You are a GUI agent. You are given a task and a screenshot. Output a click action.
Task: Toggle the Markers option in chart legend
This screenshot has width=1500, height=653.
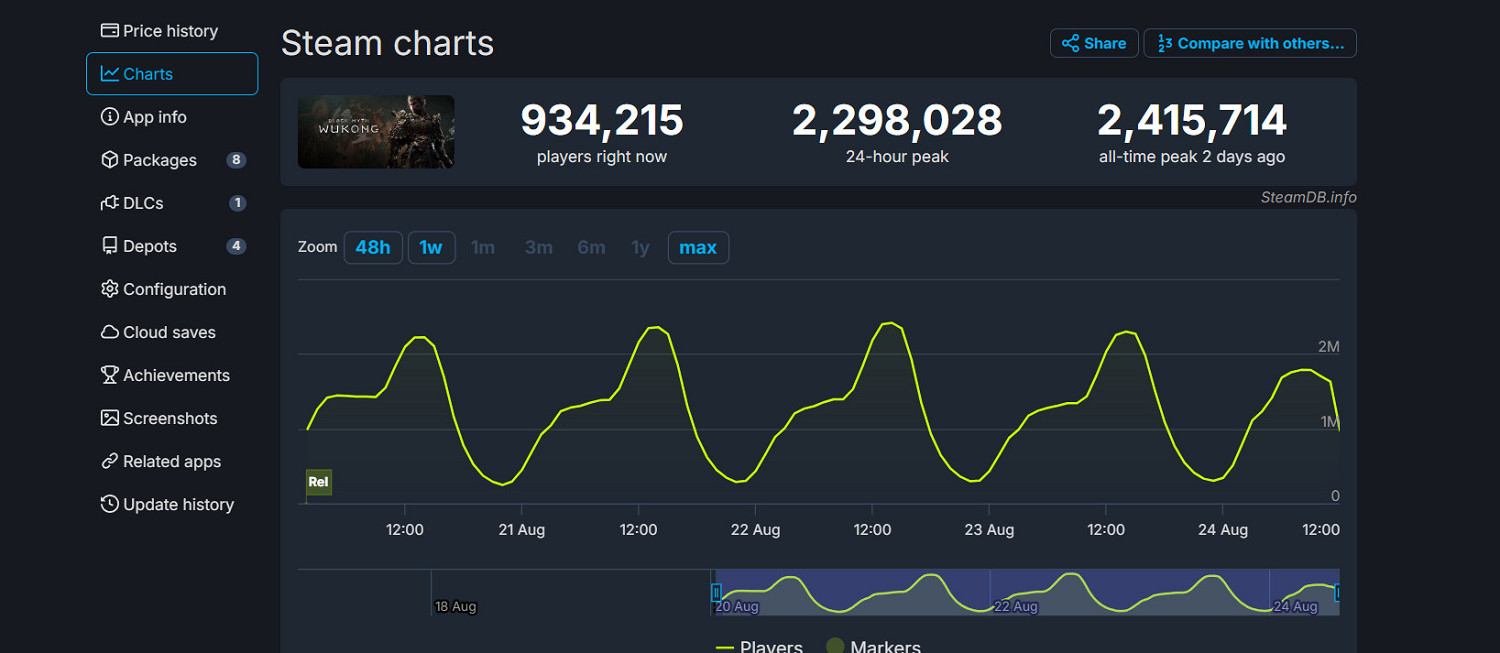pyautogui.click(x=873, y=646)
